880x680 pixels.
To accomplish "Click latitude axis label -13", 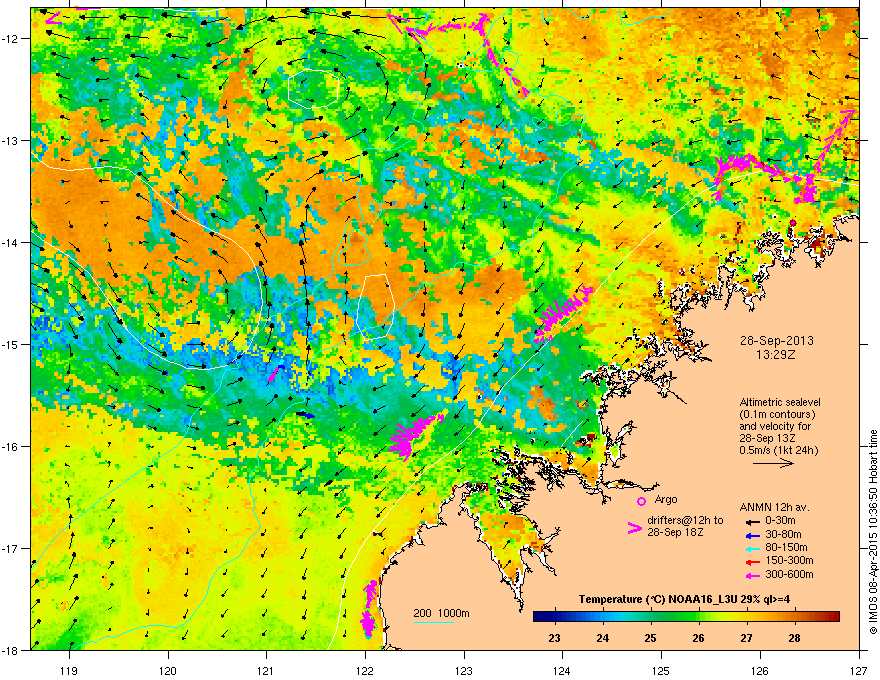I will (x=11, y=140).
